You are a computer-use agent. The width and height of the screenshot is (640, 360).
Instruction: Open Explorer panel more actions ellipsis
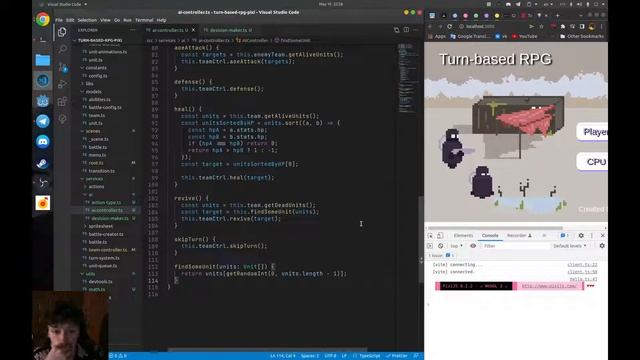[x=133, y=30]
